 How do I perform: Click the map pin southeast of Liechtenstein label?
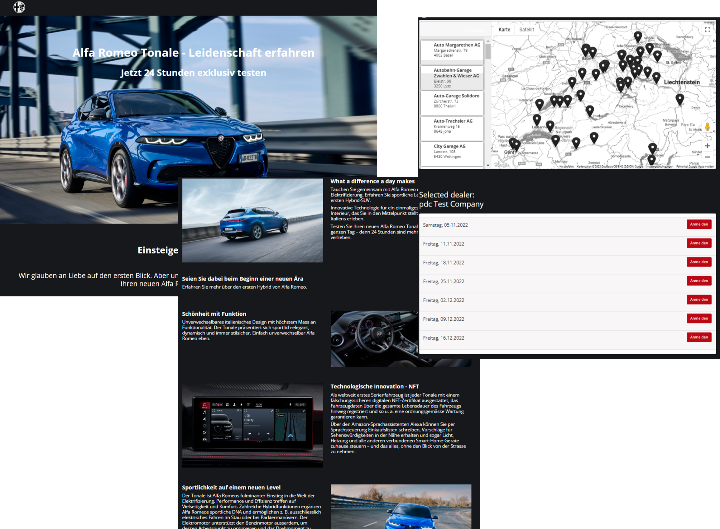coord(680,99)
